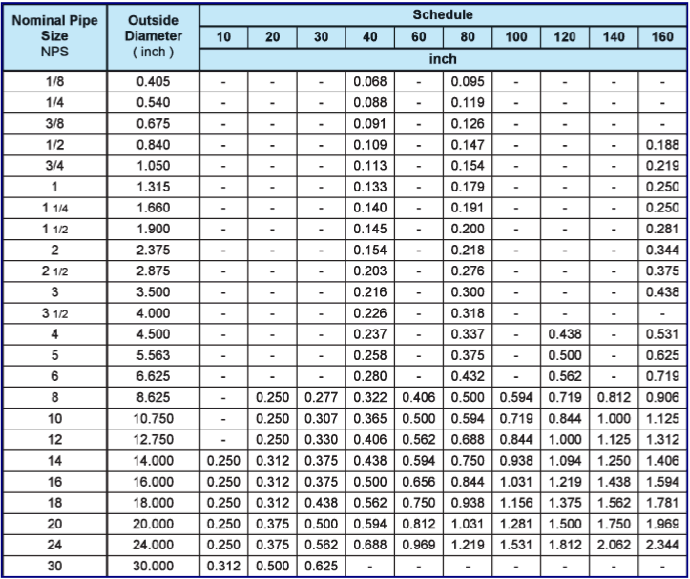
Task: Click wall thickness '2.344' in NPS 24 row
Action: pos(662,545)
